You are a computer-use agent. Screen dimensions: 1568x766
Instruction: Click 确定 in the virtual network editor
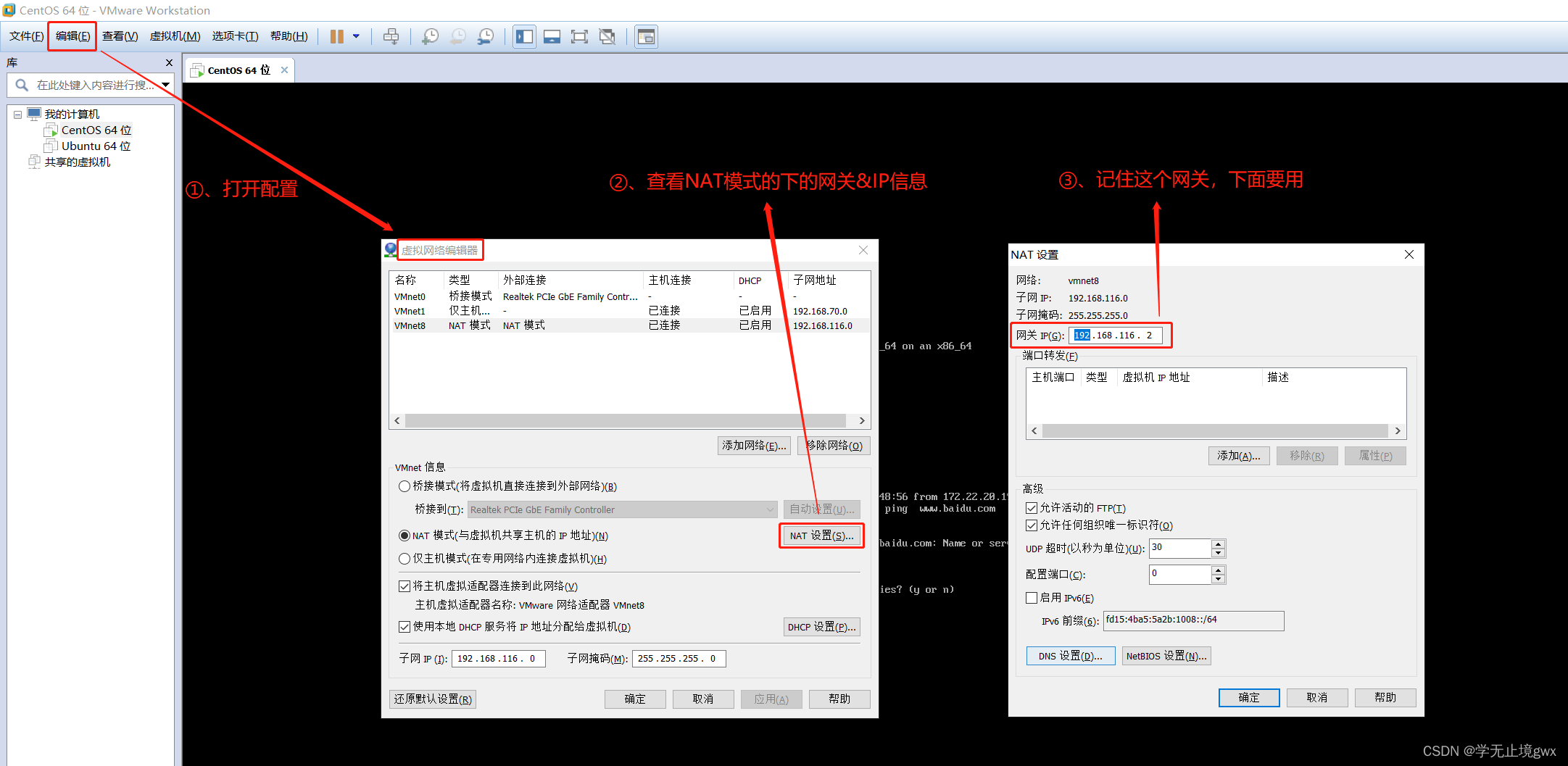(635, 699)
